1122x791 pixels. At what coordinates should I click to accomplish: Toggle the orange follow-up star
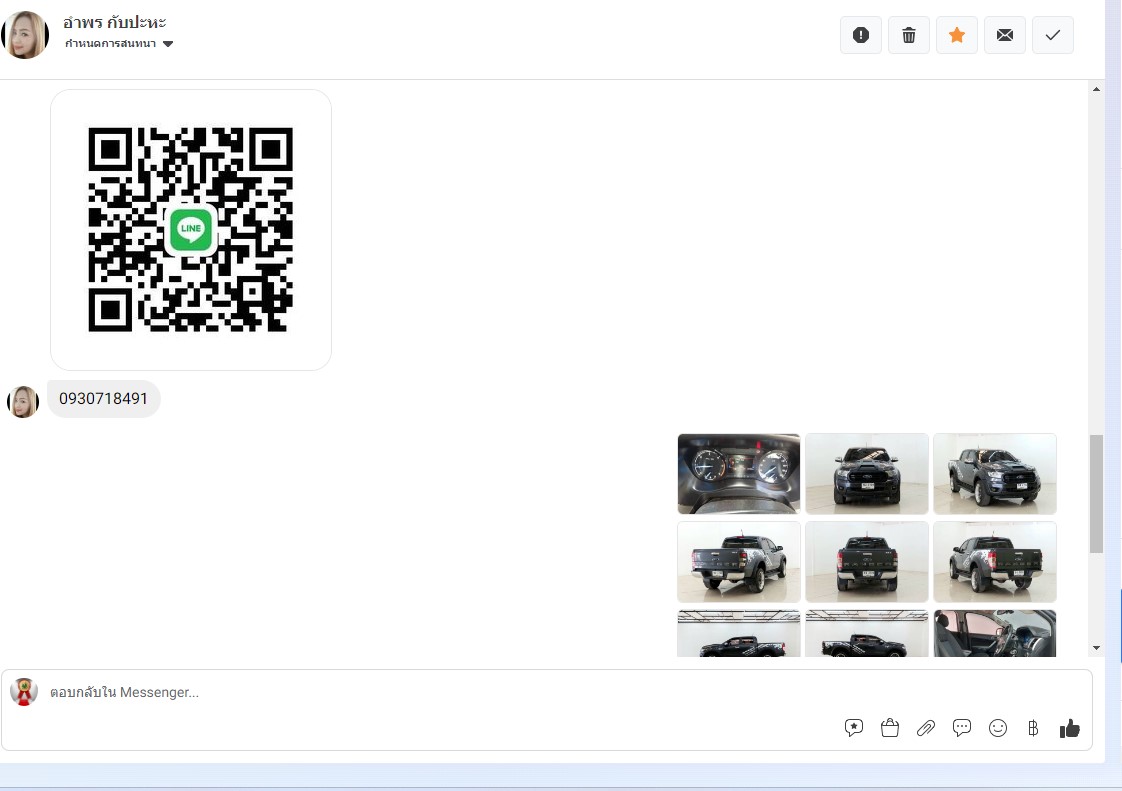click(x=957, y=35)
